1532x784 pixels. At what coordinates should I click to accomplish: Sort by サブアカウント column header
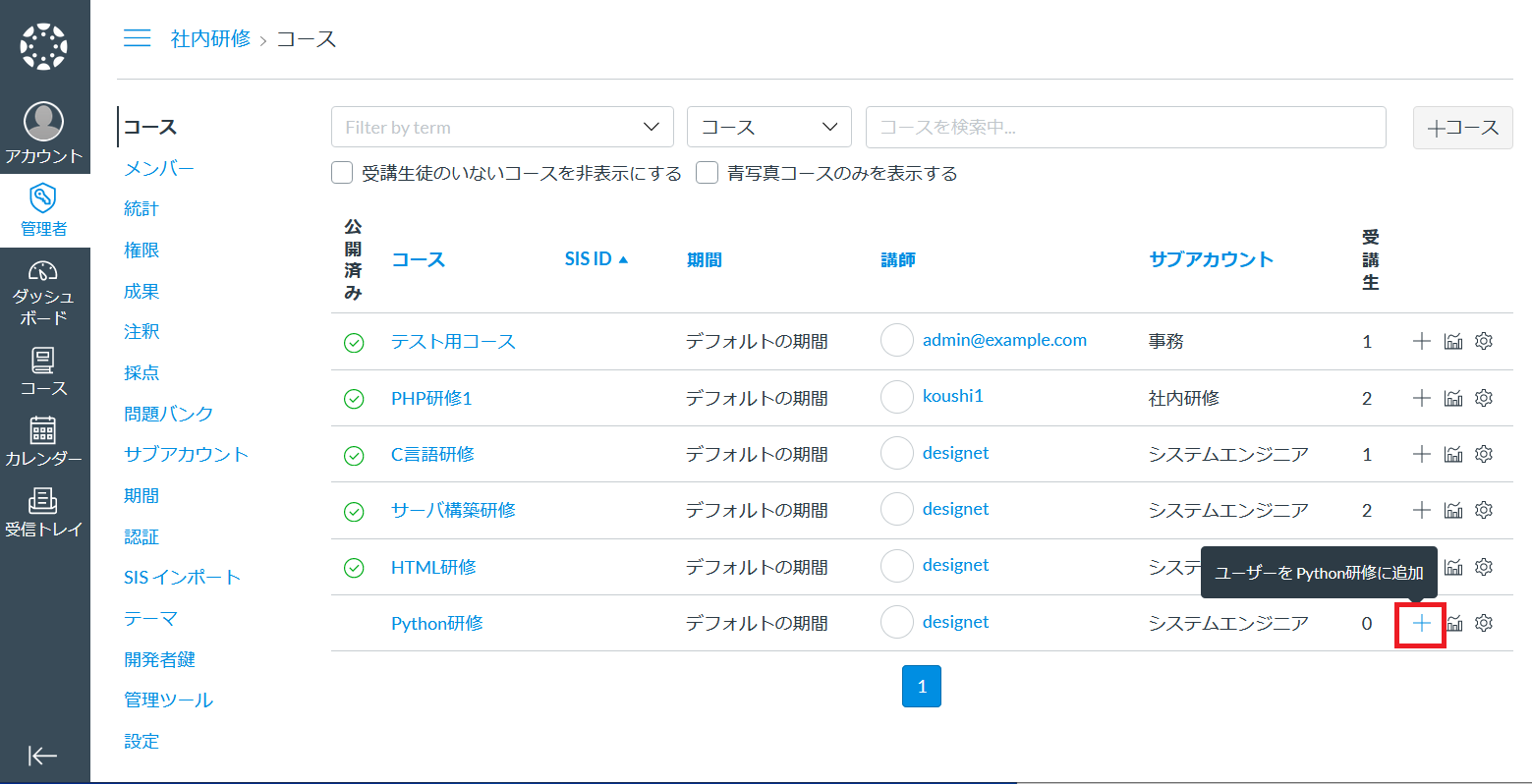click(x=1212, y=259)
